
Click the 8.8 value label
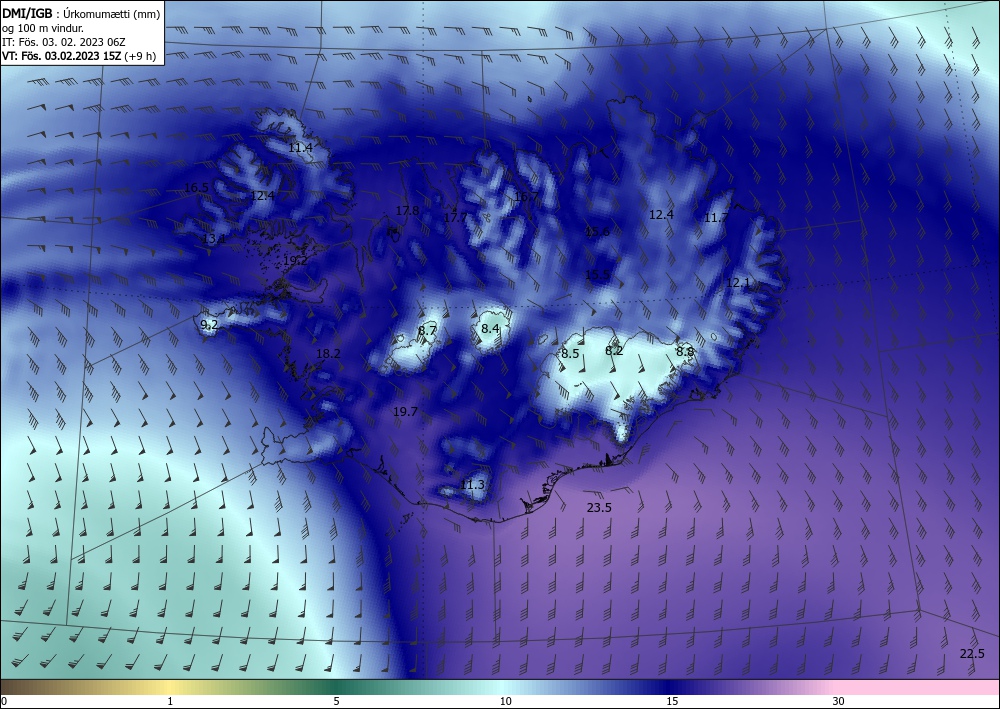click(685, 351)
